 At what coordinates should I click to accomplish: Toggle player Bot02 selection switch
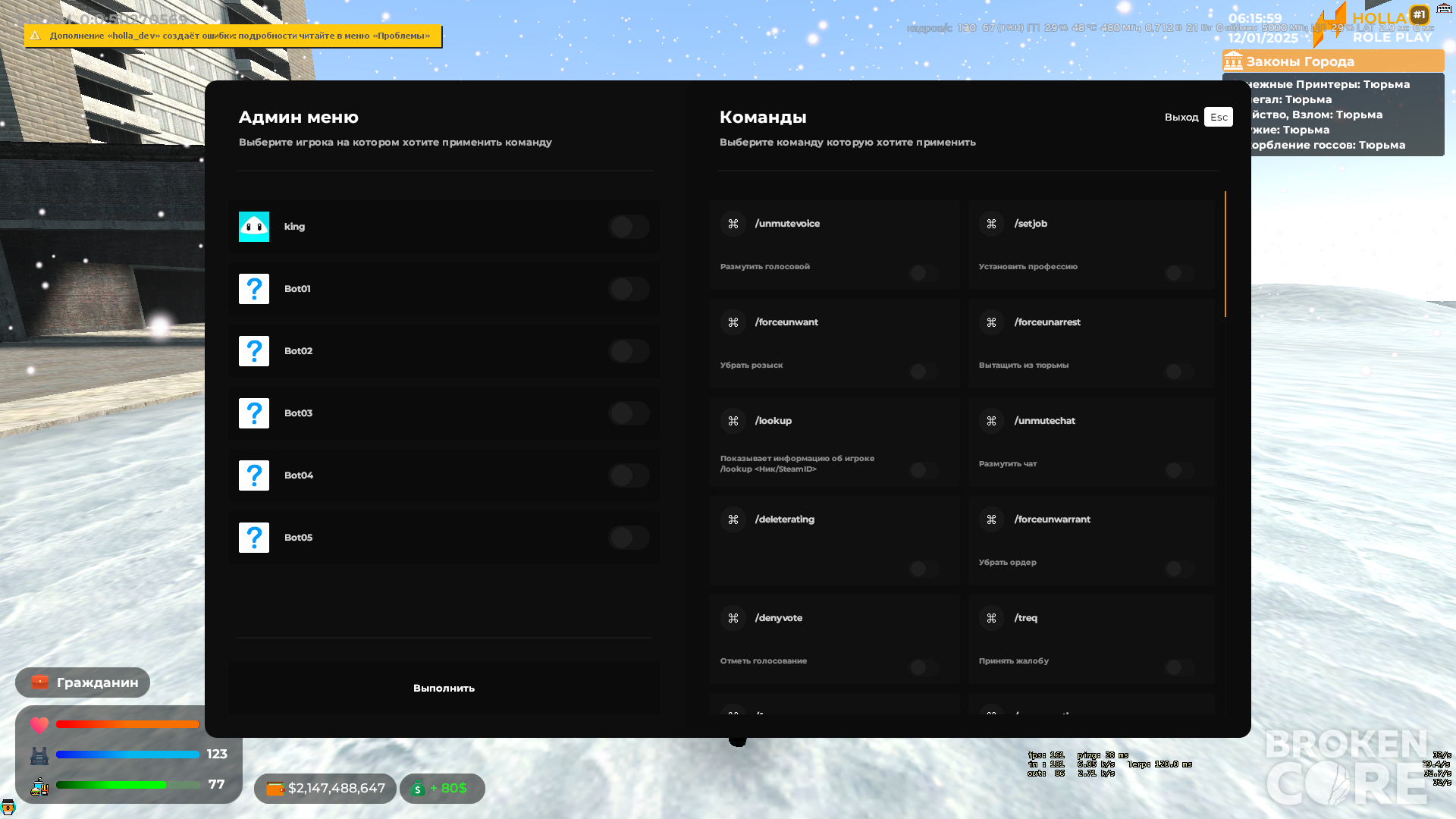[629, 351]
